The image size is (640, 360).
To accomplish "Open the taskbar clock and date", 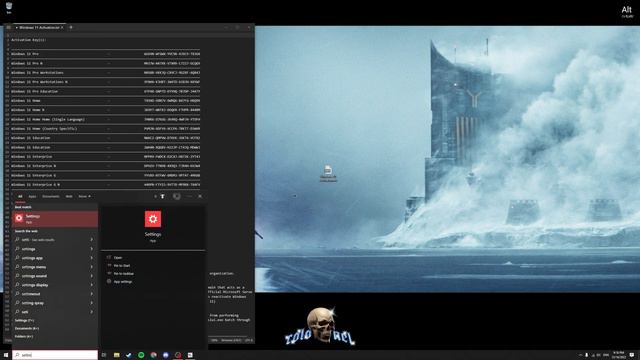I will (618, 355).
